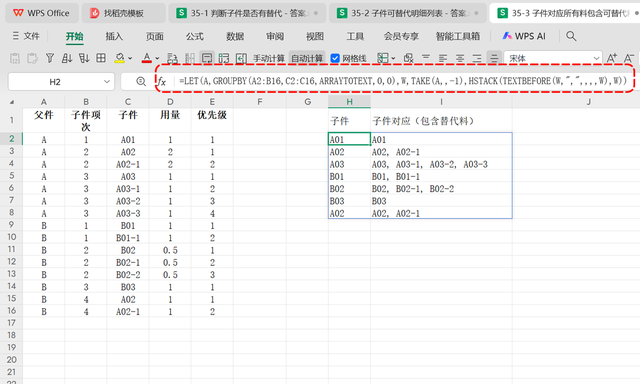The height and width of the screenshot is (384, 640).
Task: Click the cell H5 containing B01
Action: coord(349,176)
